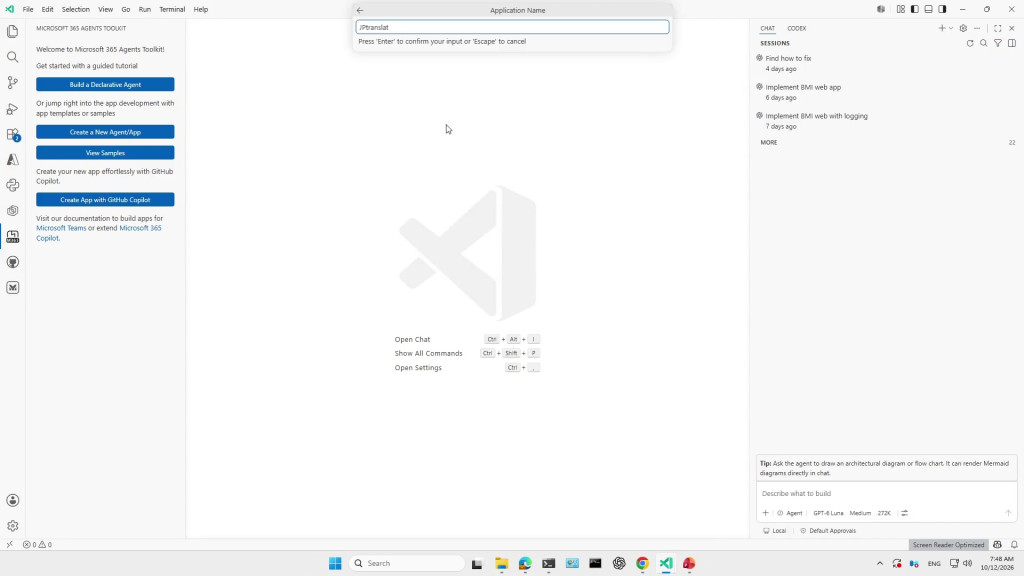Open the Search view in the activity bar

(12, 57)
